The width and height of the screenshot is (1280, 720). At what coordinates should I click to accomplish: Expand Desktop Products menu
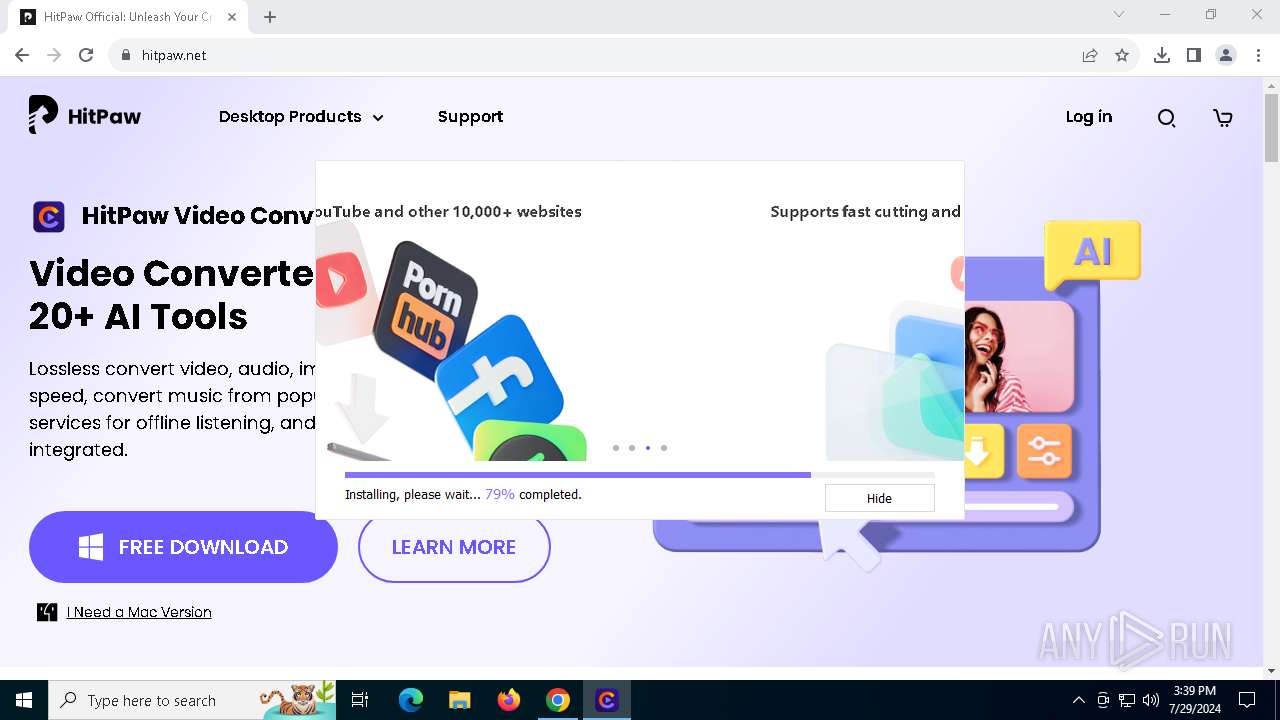point(301,117)
